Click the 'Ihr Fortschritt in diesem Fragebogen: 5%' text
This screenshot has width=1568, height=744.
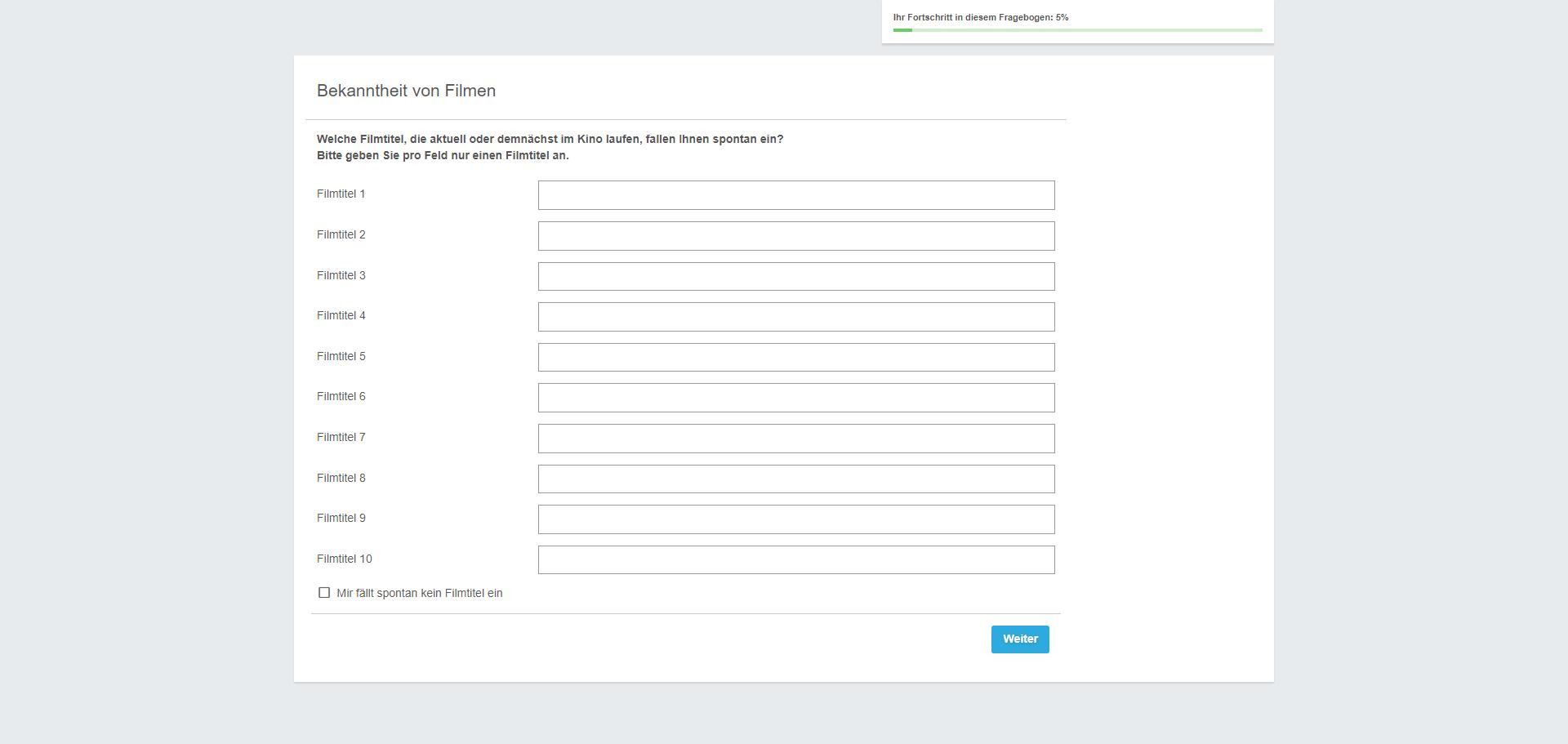coord(981,17)
